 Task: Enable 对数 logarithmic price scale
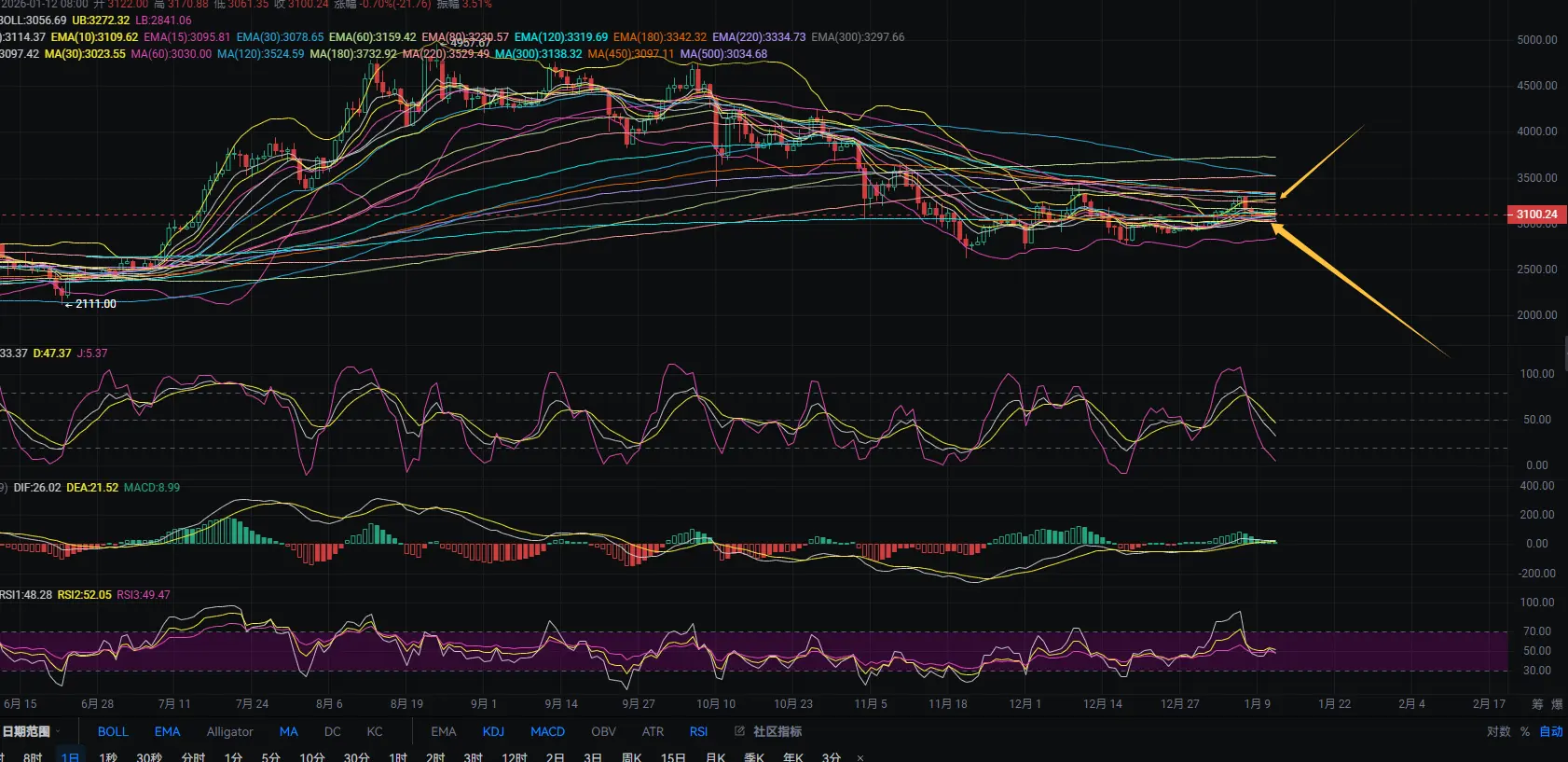(x=1498, y=731)
